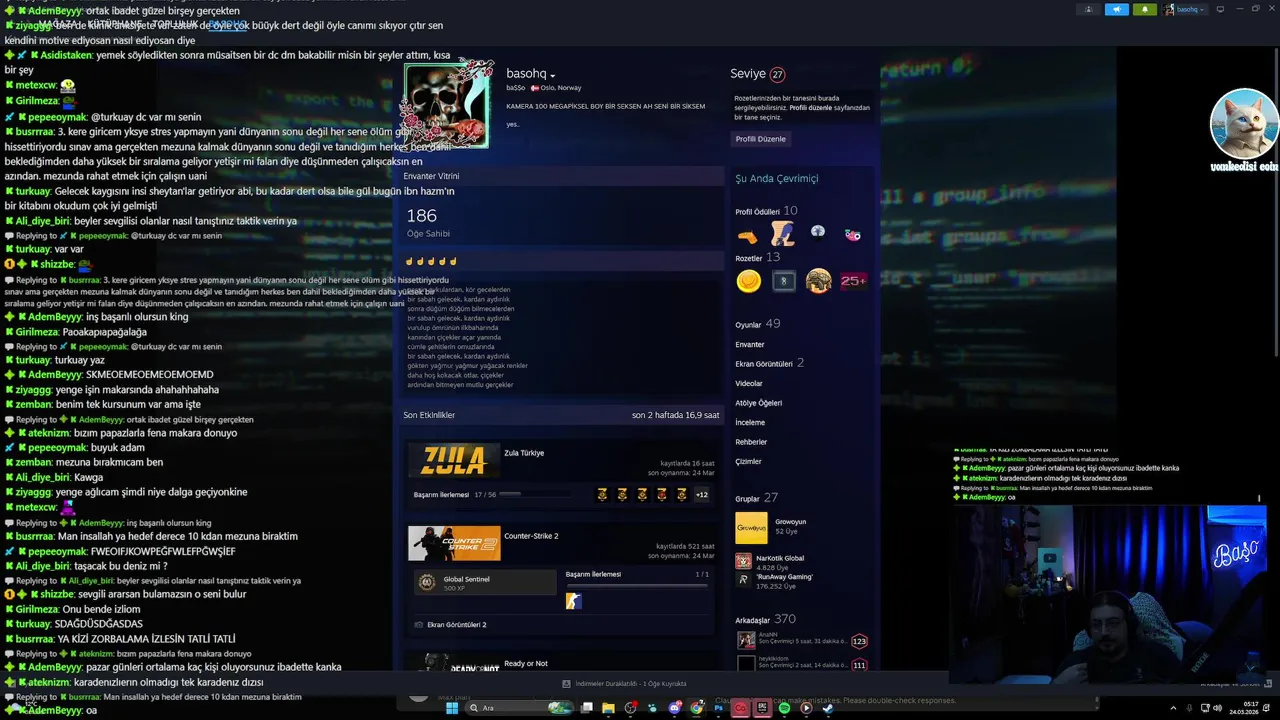Open Zula Türkiye game title
1280x720 pixels.
coord(524,453)
